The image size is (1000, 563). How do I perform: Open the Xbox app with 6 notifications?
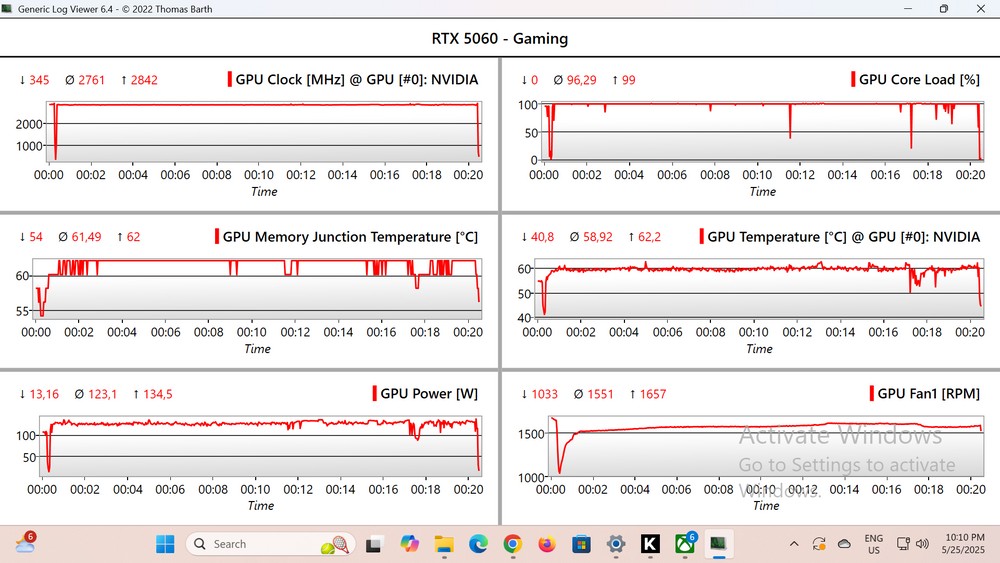tap(685, 544)
